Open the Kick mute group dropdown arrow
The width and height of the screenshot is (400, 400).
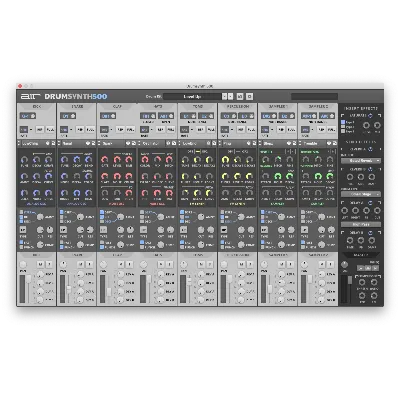[x=31, y=129]
